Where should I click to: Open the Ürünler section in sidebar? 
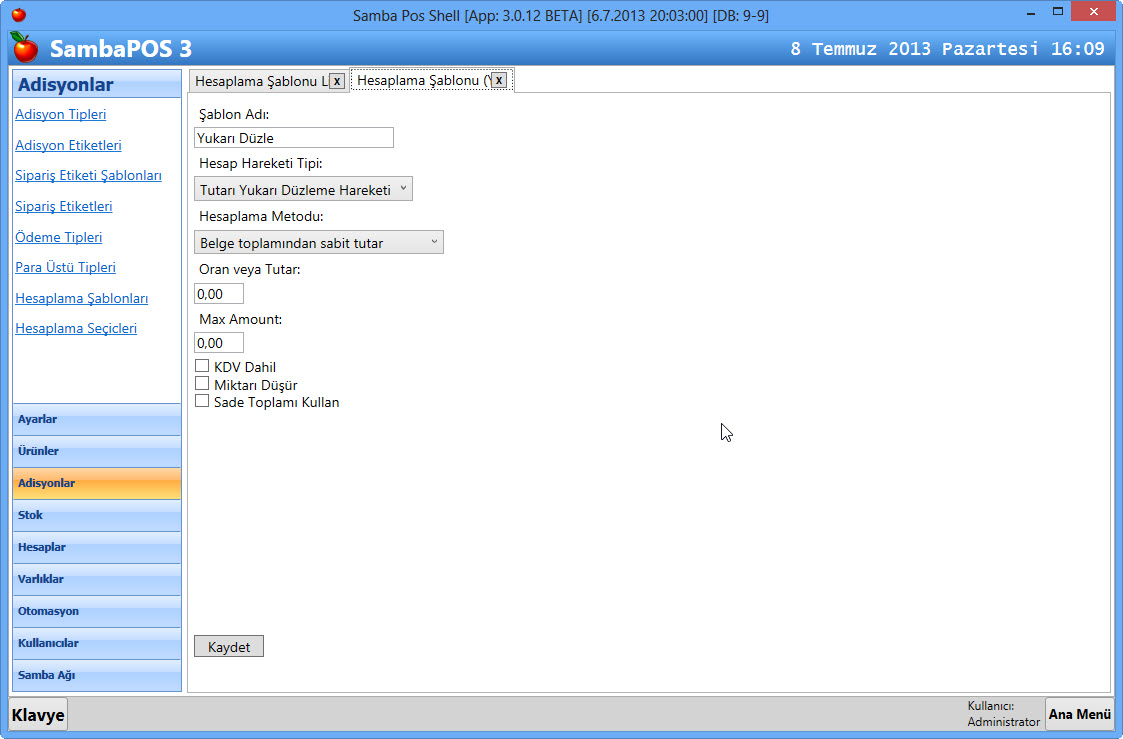click(97, 451)
